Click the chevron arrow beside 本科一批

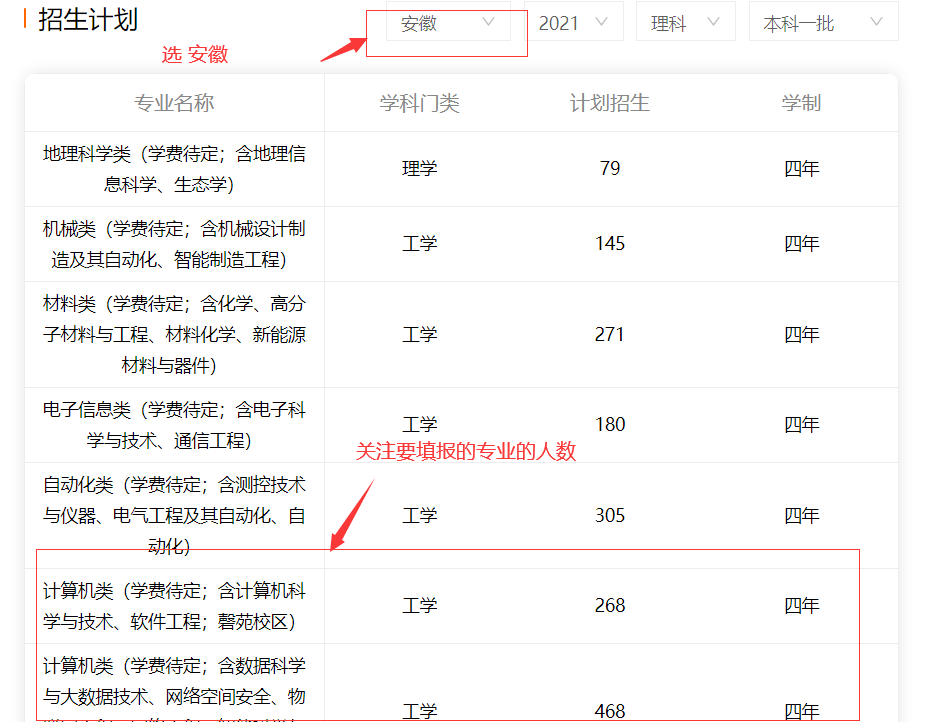pos(876,22)
